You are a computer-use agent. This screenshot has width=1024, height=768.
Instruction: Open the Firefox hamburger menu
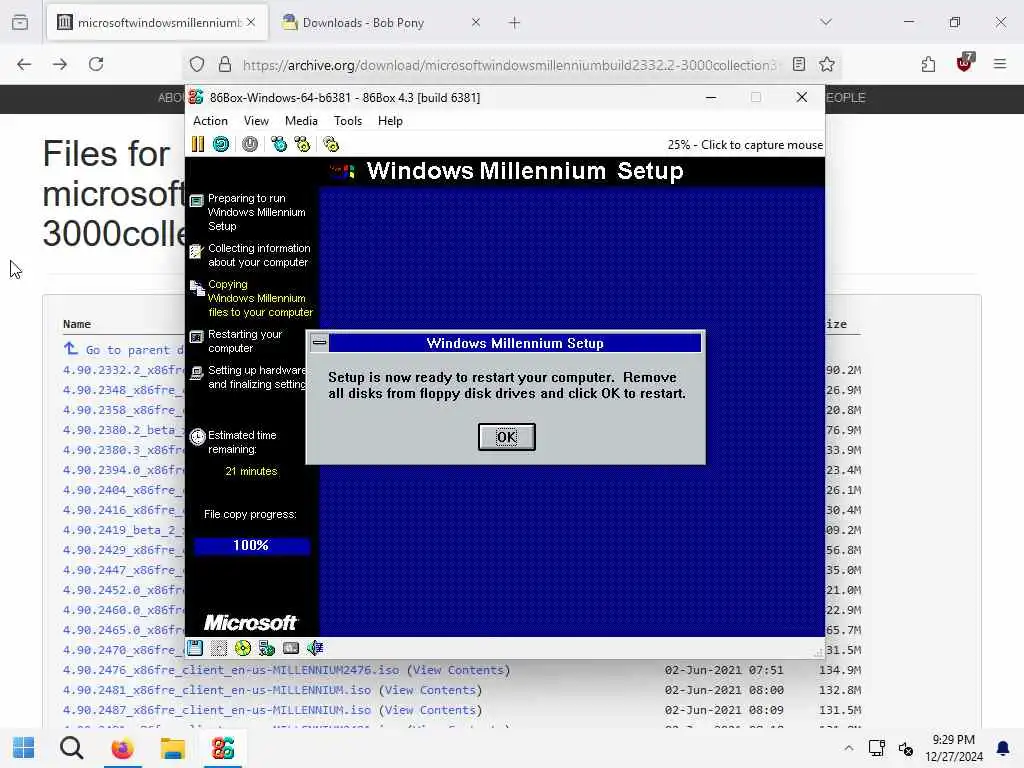click(1000, 64)
